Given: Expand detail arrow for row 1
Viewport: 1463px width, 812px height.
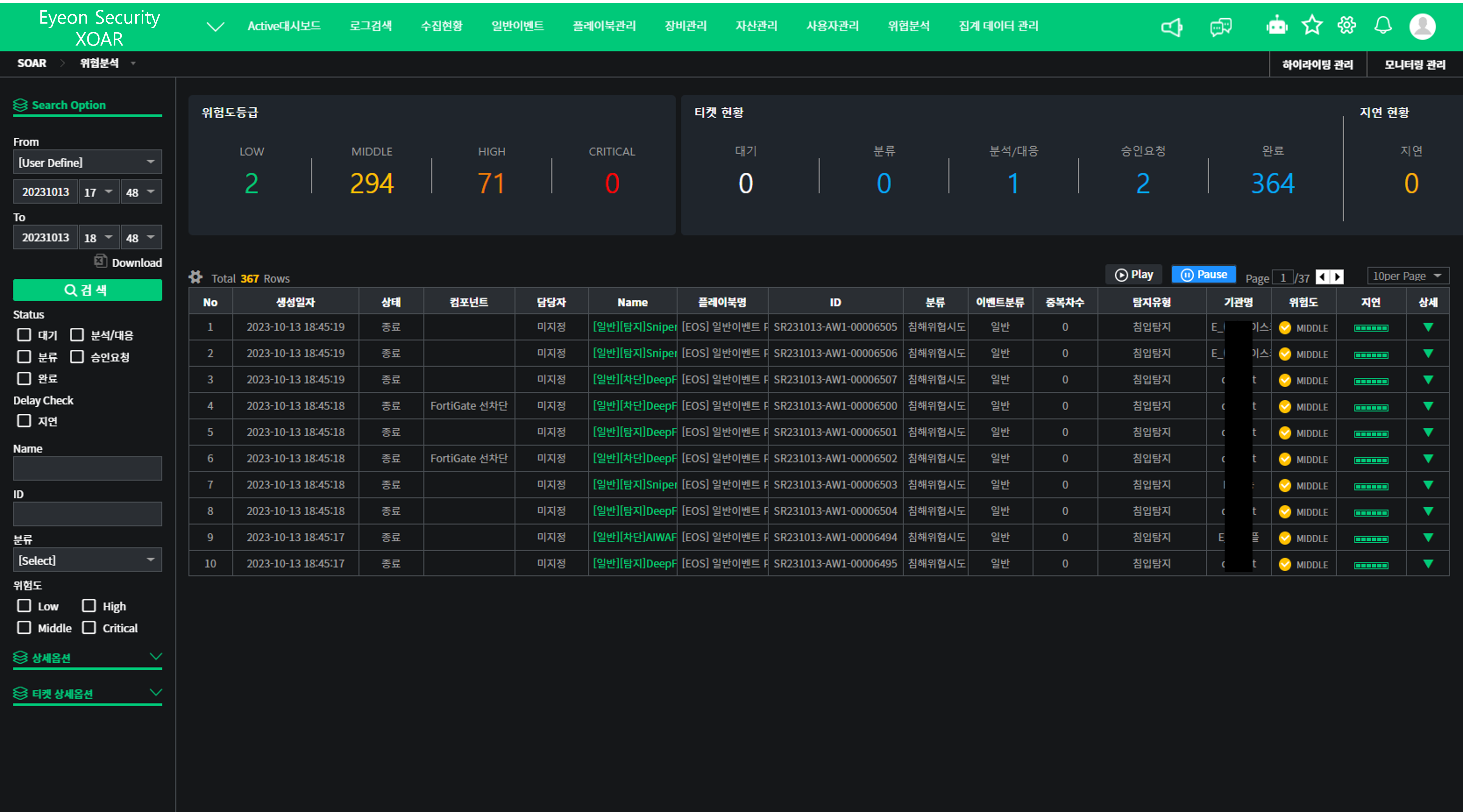Looking at the screenshot, I should click(x=1428, y=327).
